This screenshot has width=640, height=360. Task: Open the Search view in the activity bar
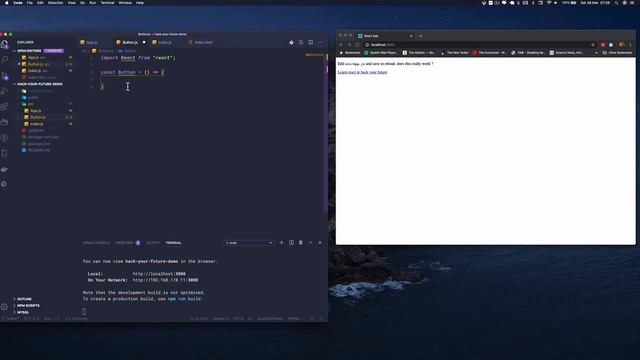[4, 60]
